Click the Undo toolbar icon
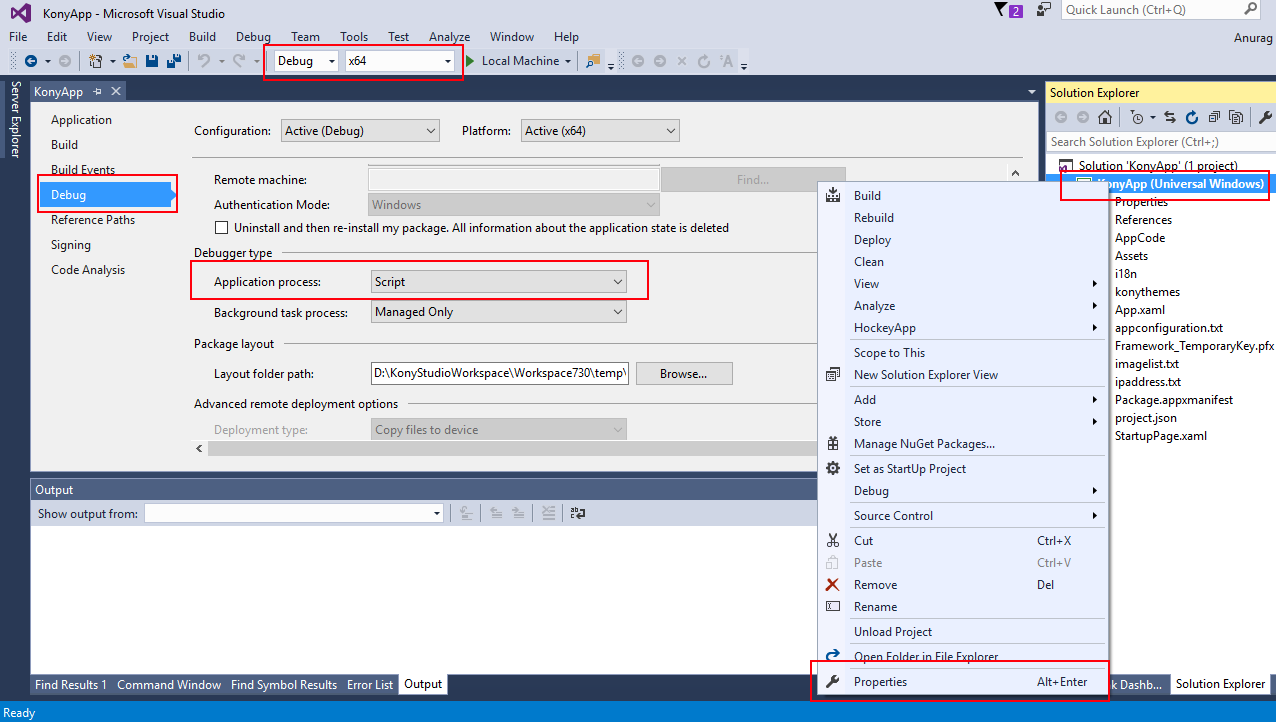The image size is (1276, 722). coord(203,61)
